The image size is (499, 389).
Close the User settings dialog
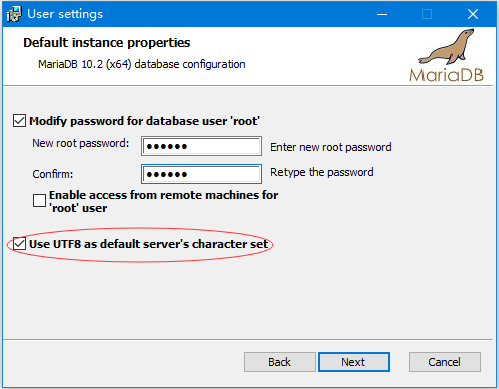point(473,14)
